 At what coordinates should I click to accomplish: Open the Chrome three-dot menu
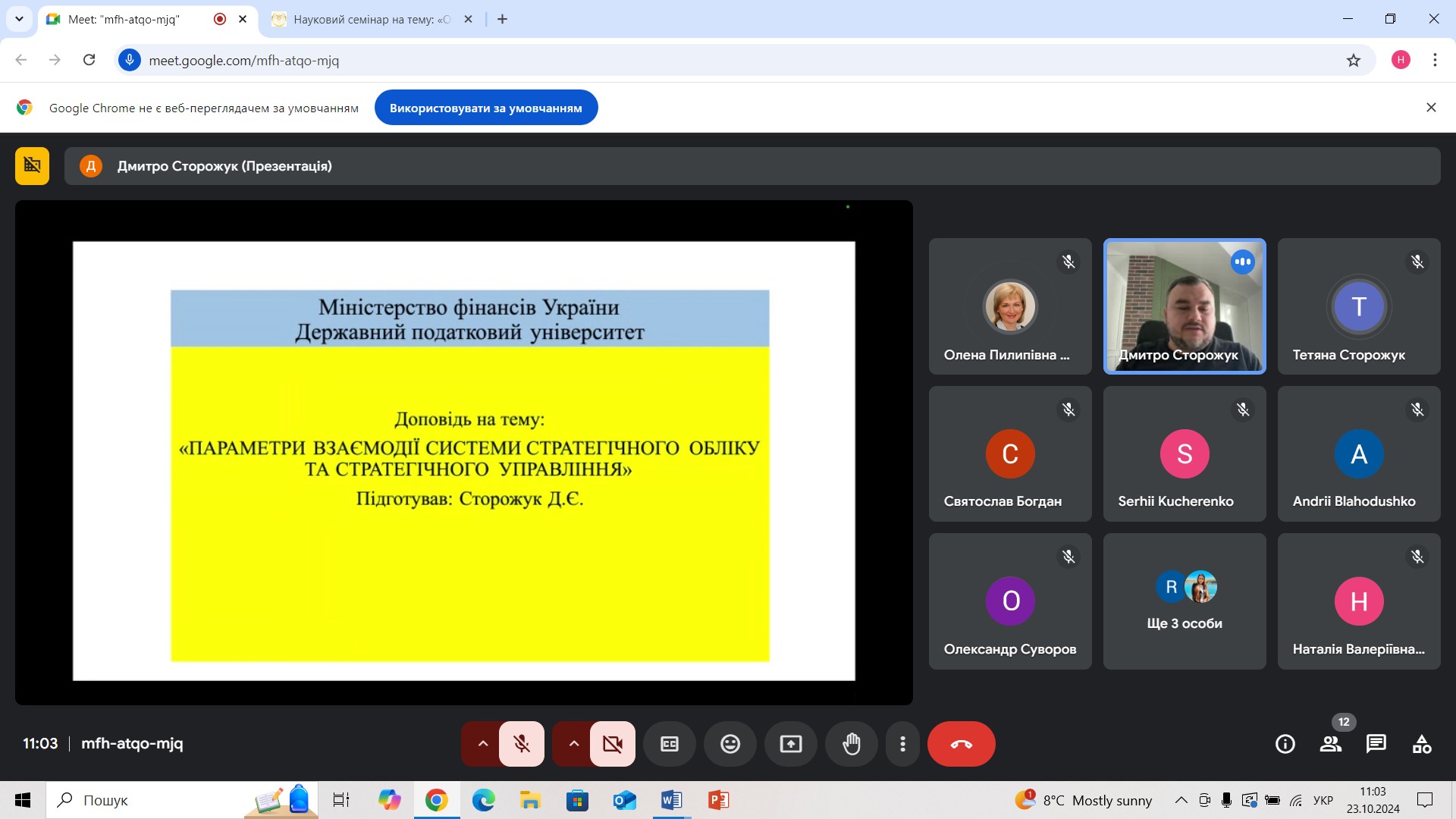click(x=1435, y=60)
